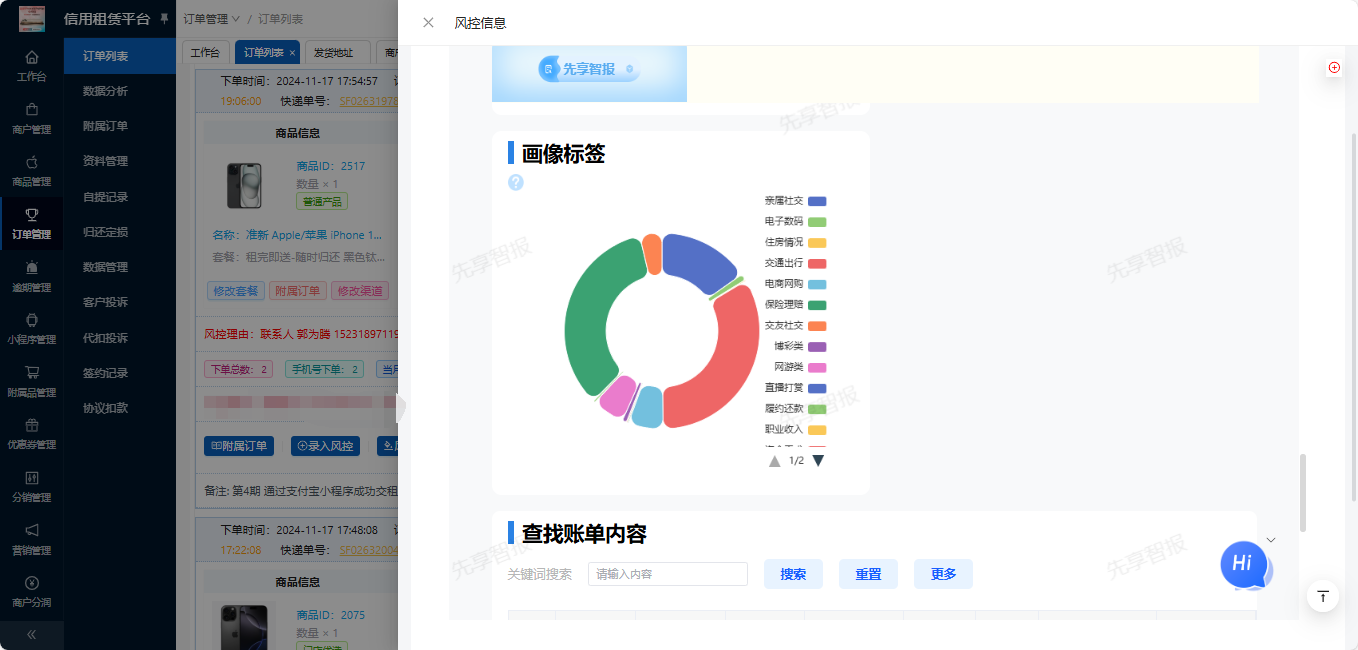Click the drawer scrollbar thumb
The width and height of the screenshot is (1358, 650).
coord(1302,493)
